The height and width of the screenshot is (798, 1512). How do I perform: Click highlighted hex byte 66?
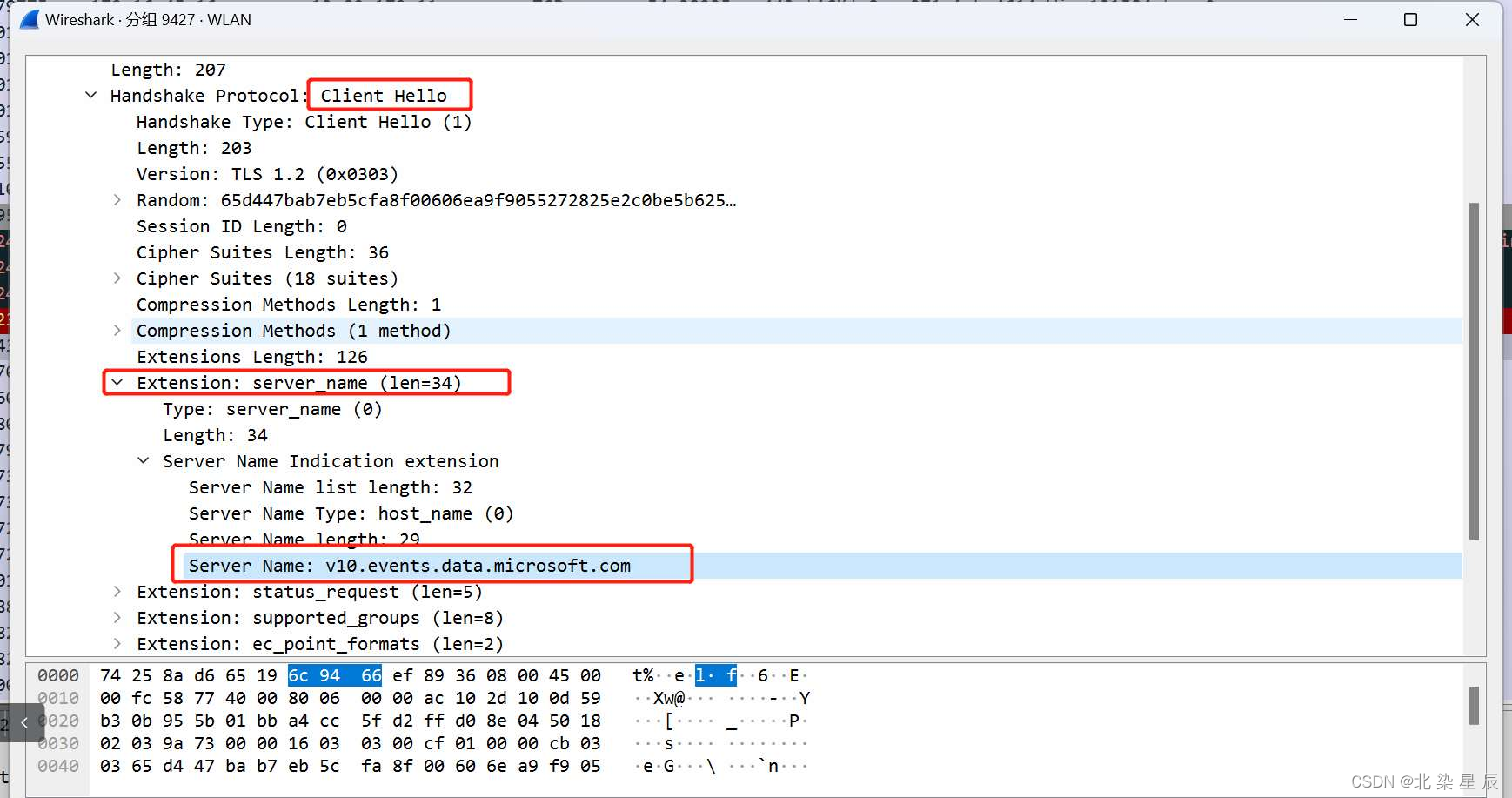[371, 675]
